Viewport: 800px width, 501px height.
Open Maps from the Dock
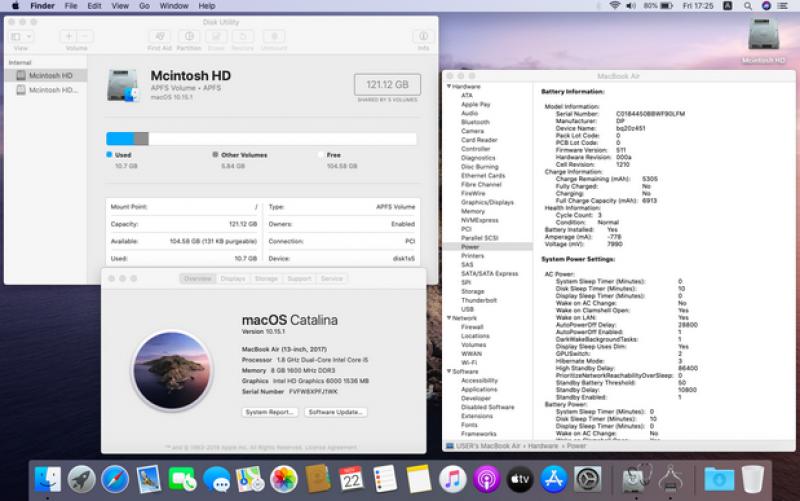click(250, 479)
